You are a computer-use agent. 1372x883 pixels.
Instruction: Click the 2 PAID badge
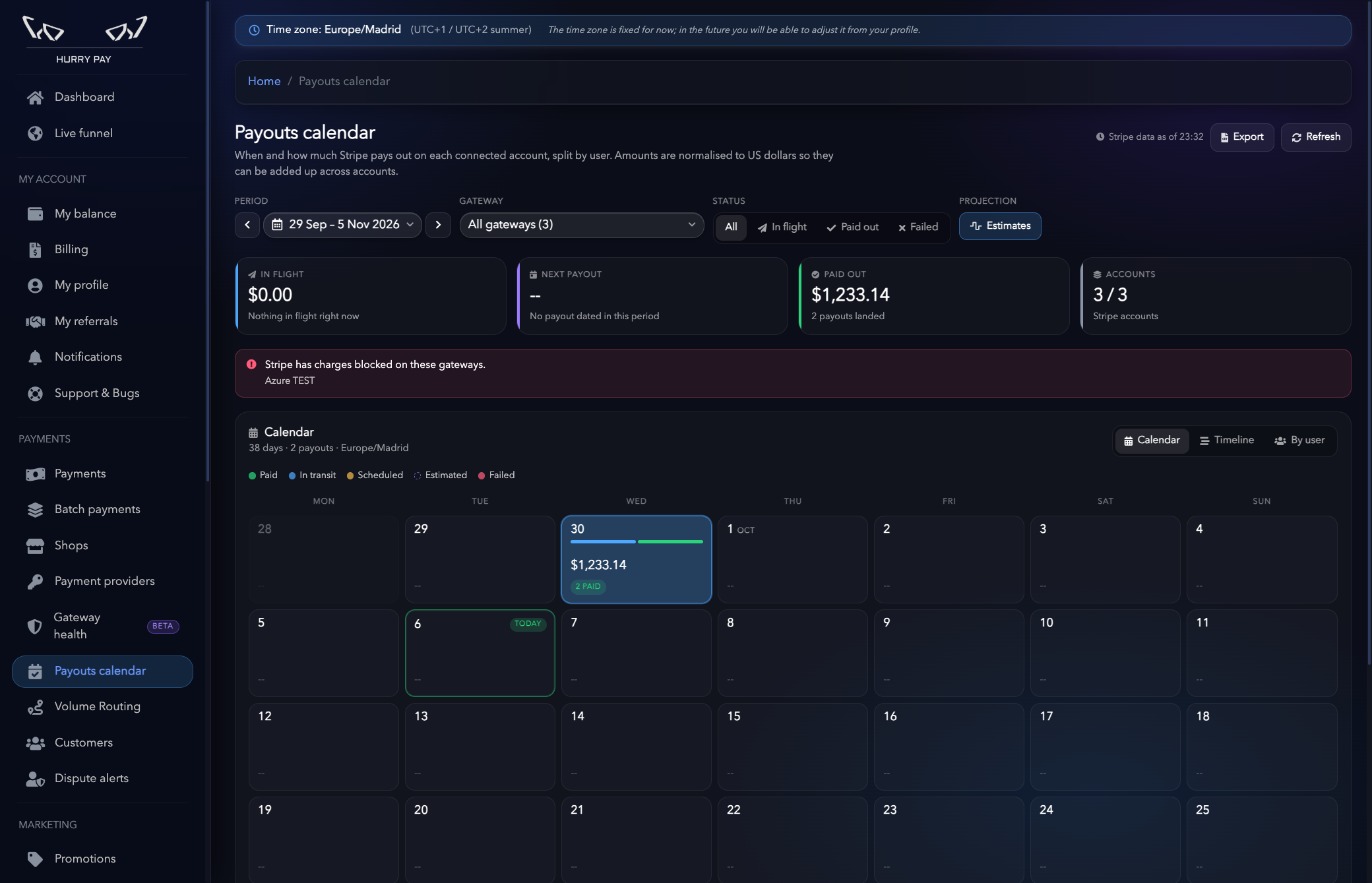click(589, 587)
